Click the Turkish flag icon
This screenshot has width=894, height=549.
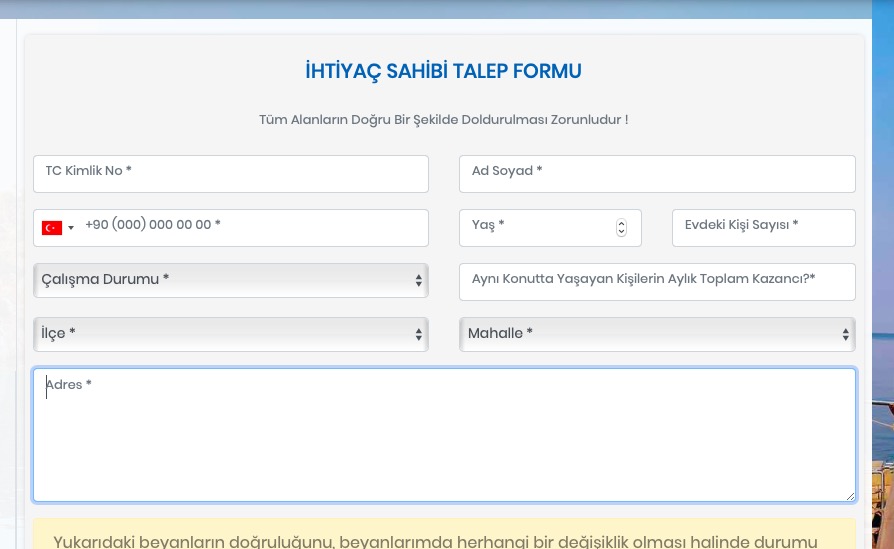click(x=52, y=228)
